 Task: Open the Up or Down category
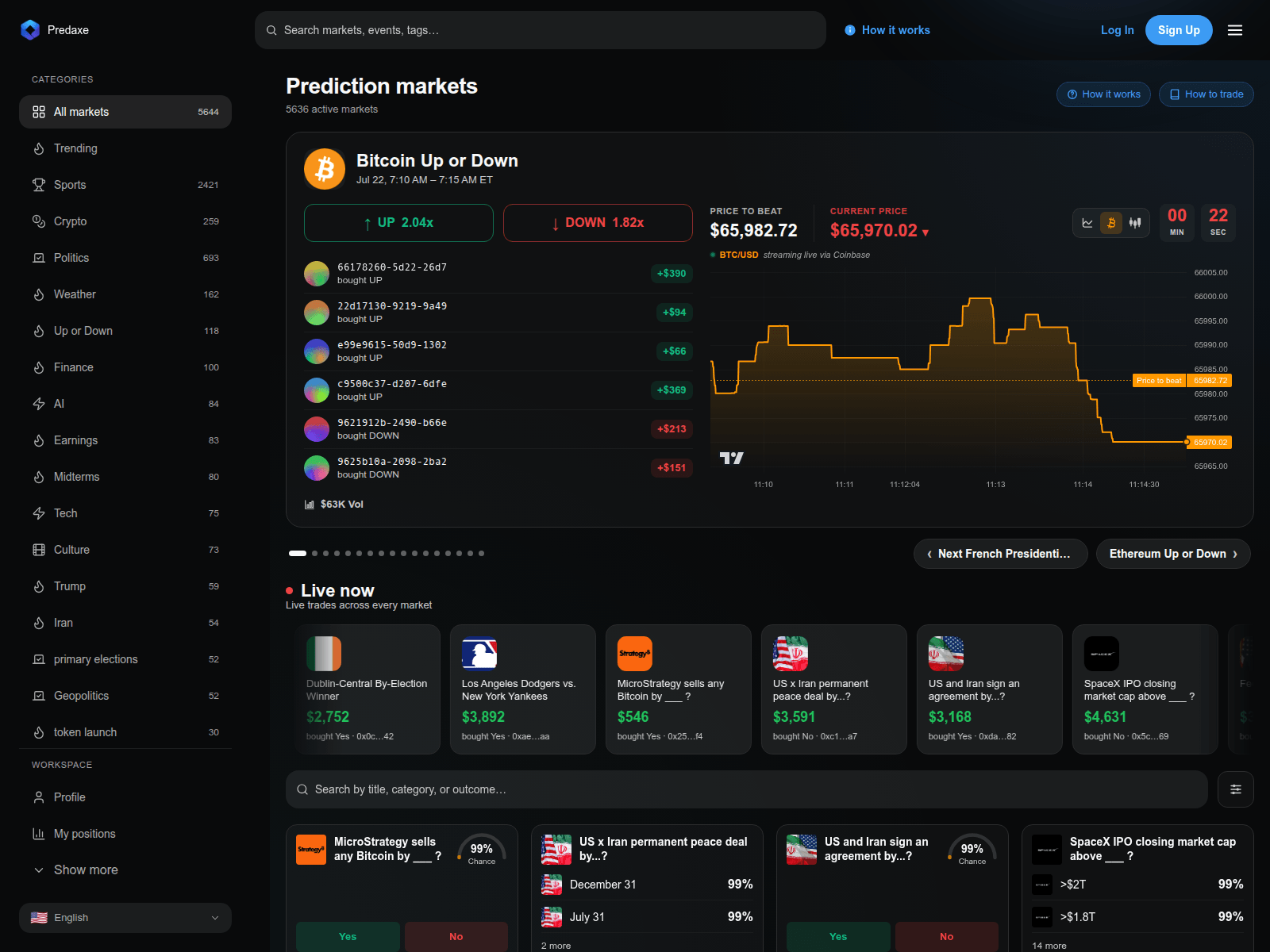[x=125, y=331]
